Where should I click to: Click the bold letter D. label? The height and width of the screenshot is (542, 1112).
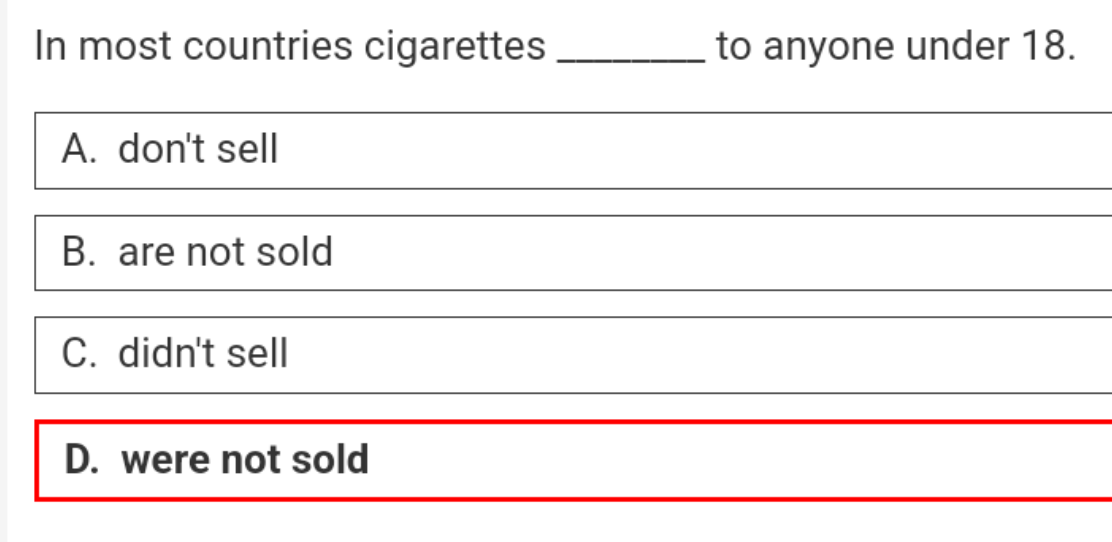click(82, 460)
